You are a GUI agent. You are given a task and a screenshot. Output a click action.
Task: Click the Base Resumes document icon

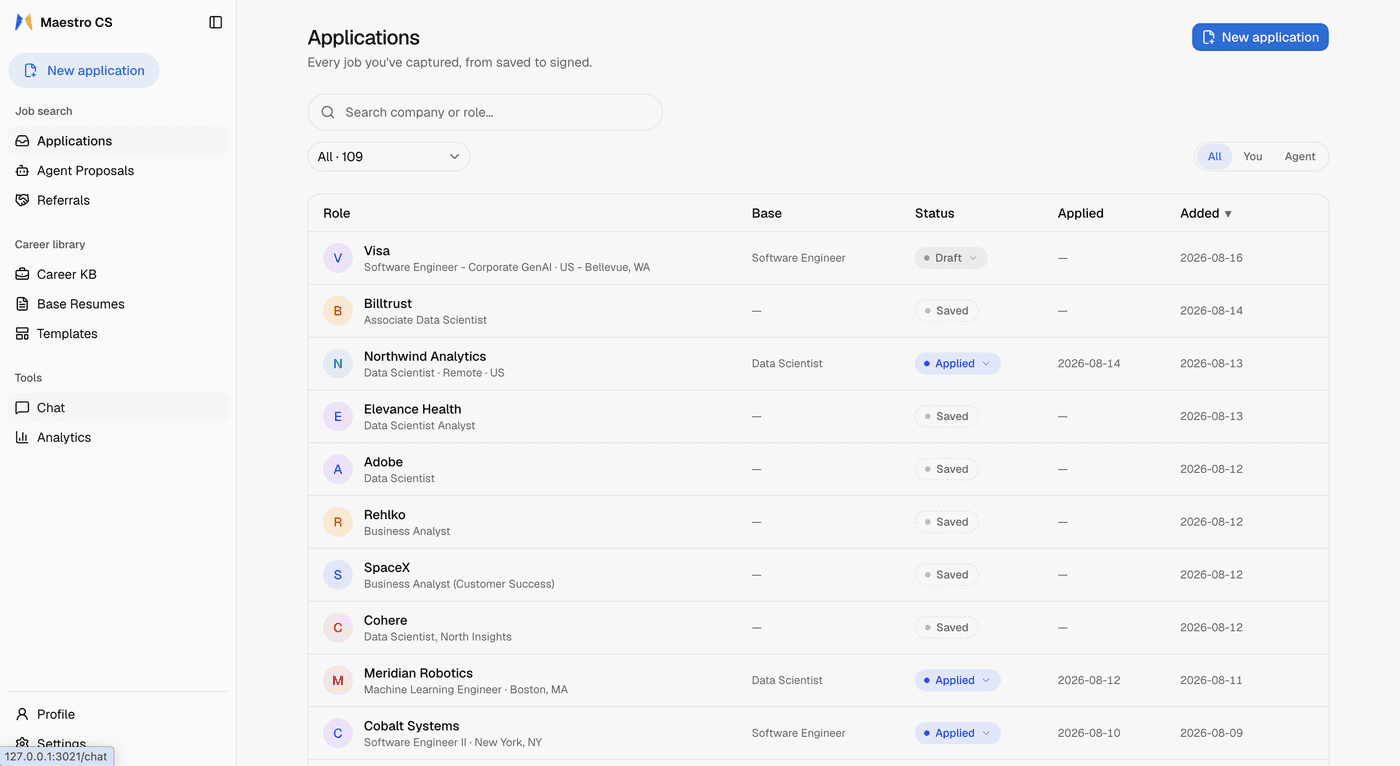(22, 304)
